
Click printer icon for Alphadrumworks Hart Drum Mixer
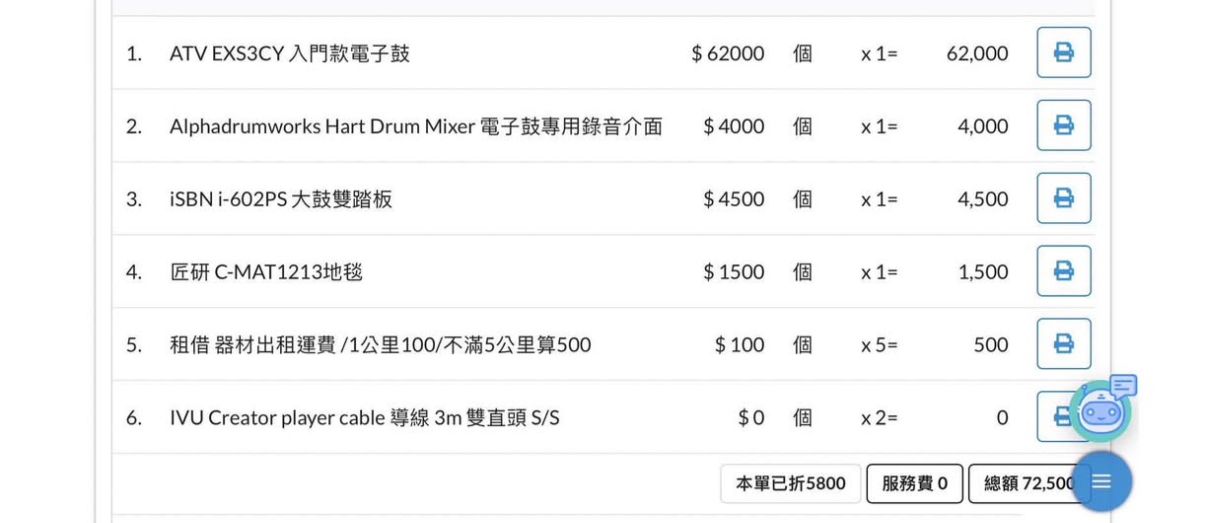click(1063, 126)
